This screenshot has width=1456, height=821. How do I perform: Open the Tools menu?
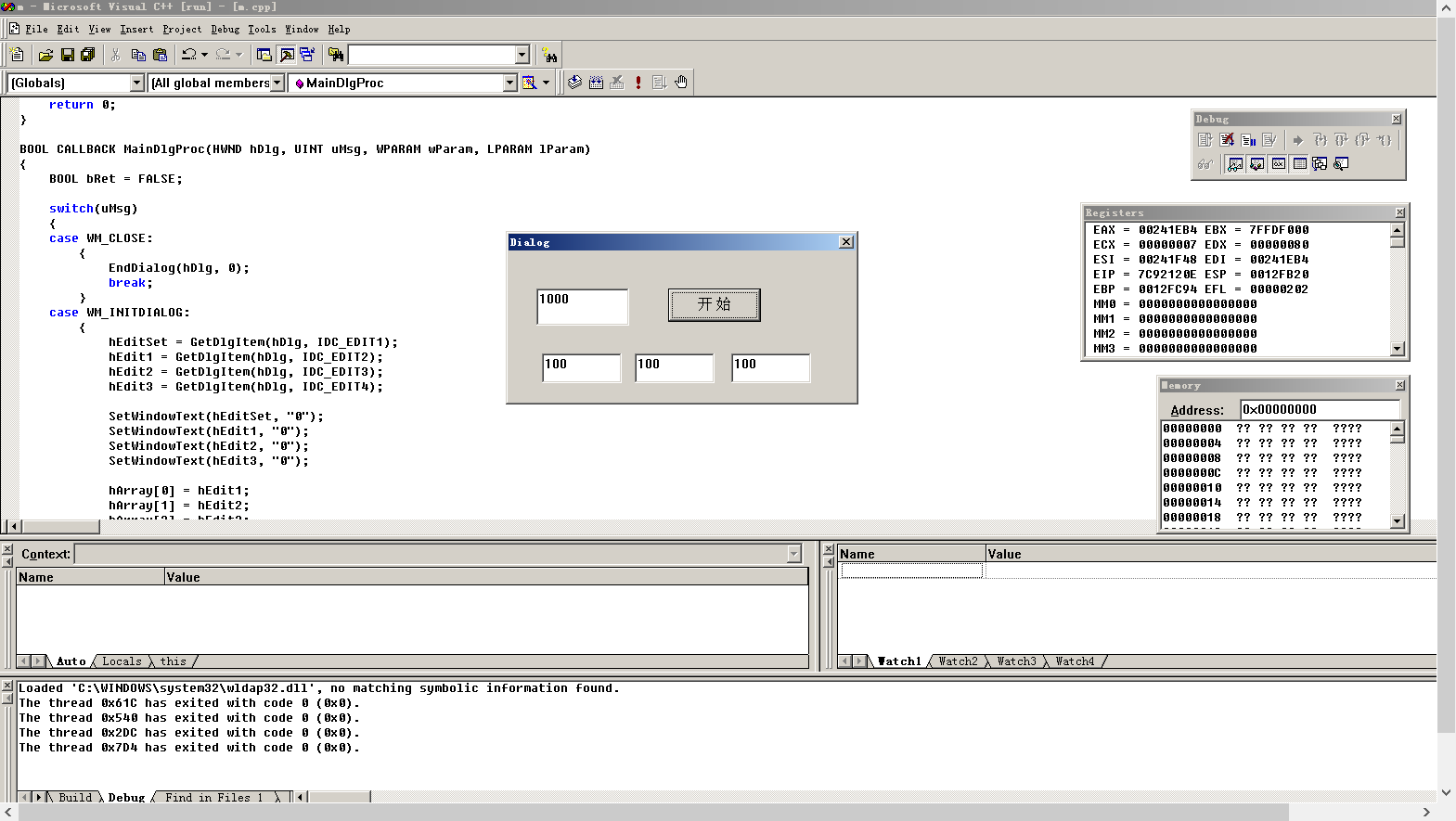(x=262, y=30)
